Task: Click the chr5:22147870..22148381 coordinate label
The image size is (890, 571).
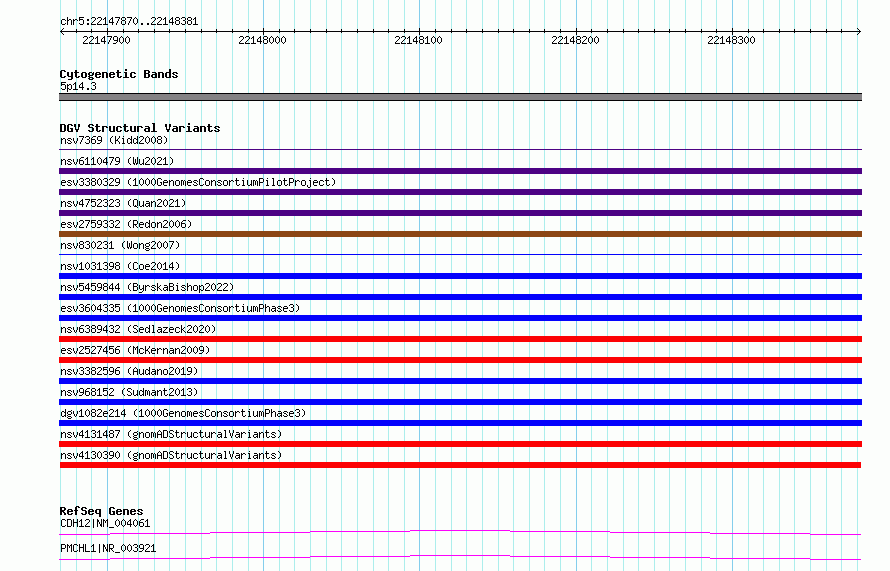Action: pyautogui.click(x=129, y=22)
